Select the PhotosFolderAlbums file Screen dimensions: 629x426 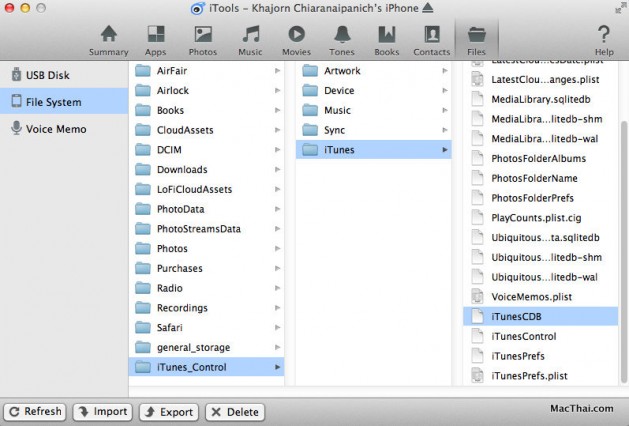pos(540,158)
